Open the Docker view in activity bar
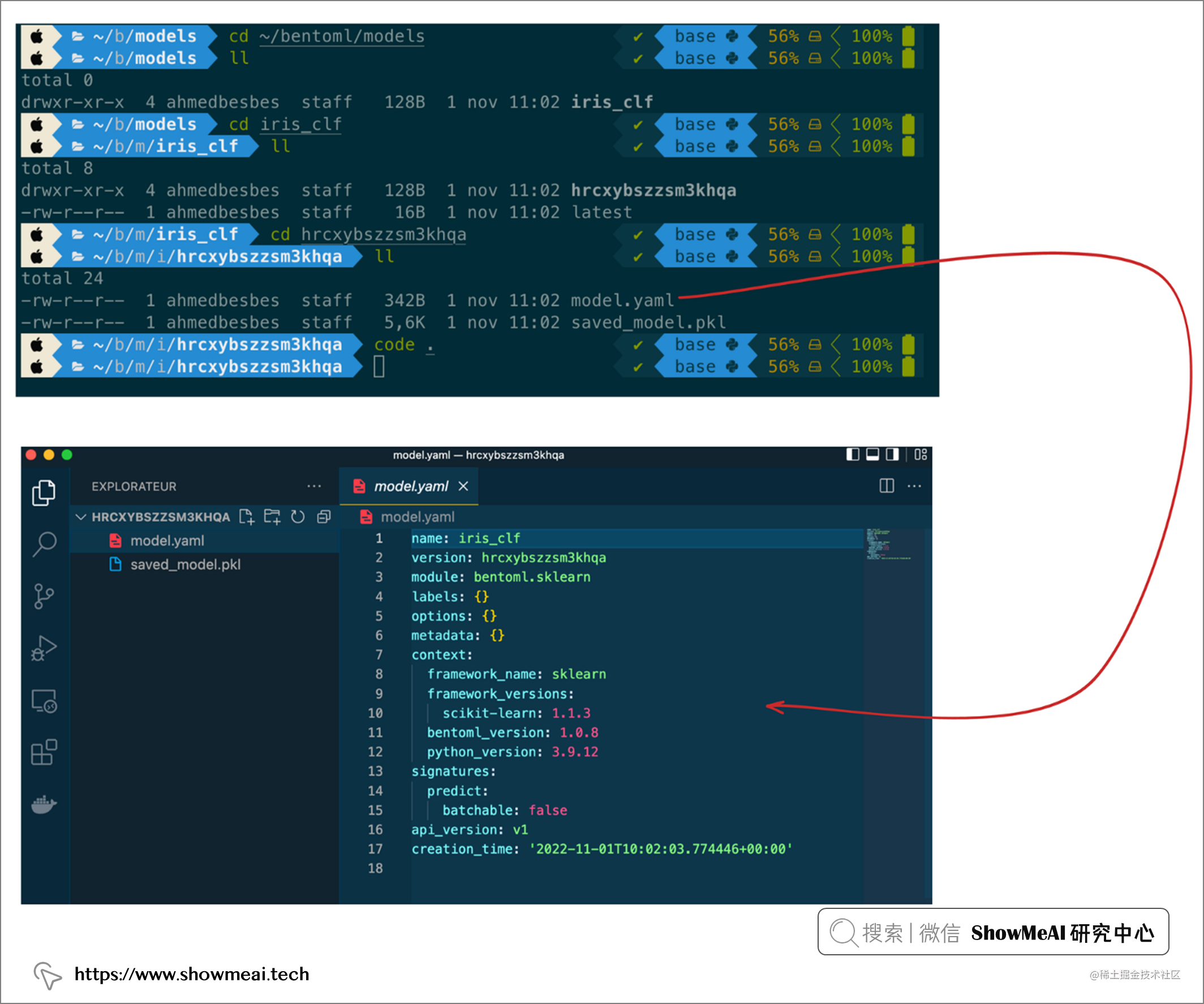 (x=44, y=804)
